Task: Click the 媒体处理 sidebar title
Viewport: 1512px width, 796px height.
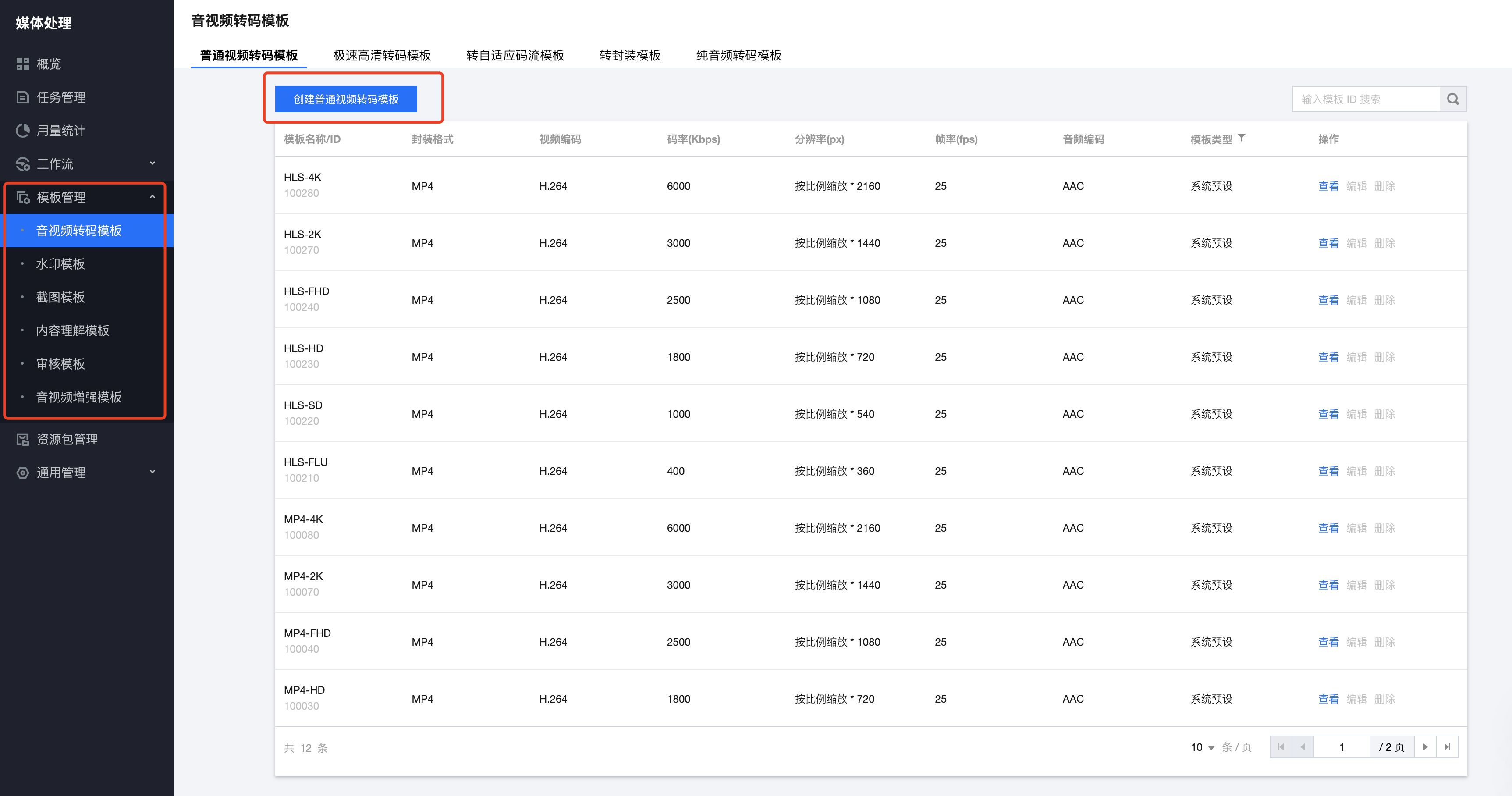Action: (x=44, y=23)
